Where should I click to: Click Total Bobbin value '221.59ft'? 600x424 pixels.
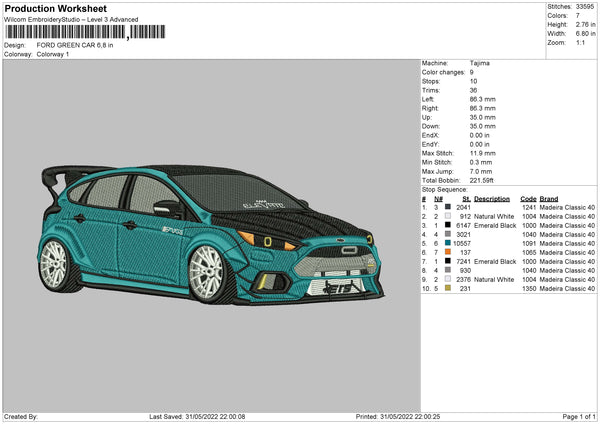point(481,180)
